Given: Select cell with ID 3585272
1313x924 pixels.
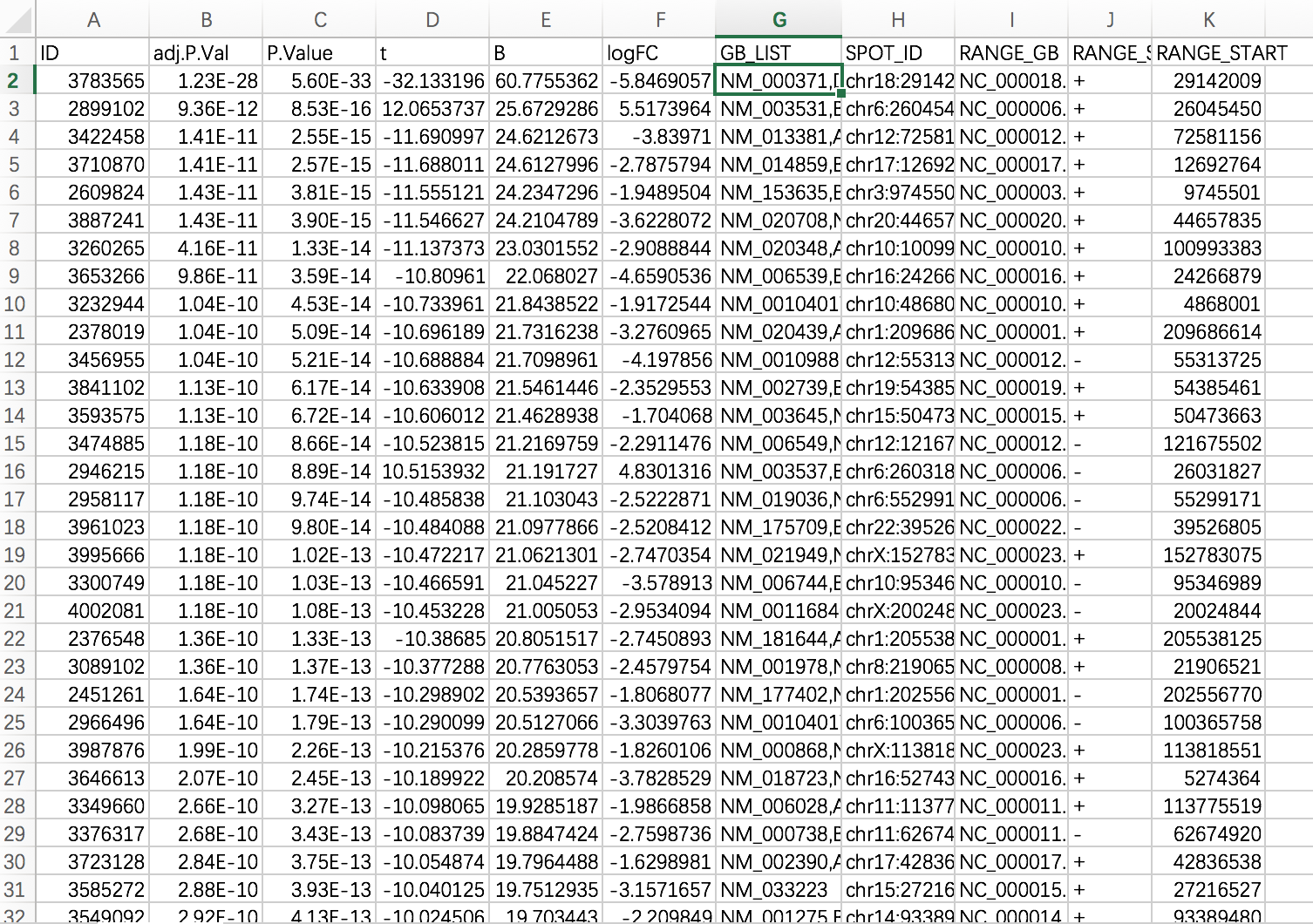Looking at the screenshot, I should click(x=92, y=889).
